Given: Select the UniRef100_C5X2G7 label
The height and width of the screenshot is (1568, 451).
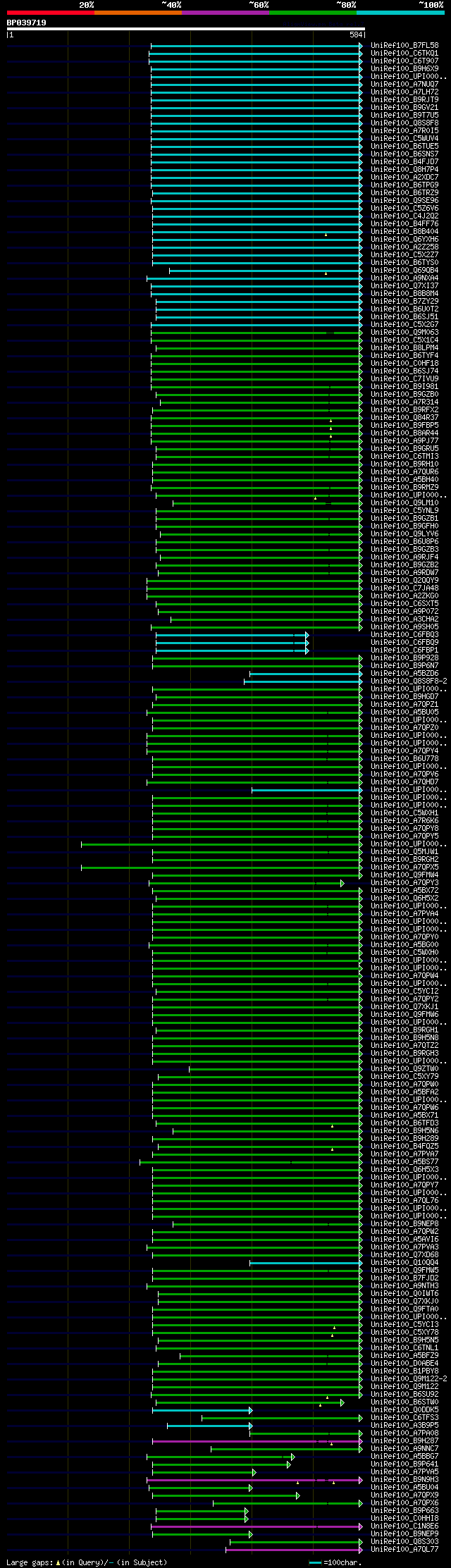Looking at the screenshot, I should 404,325.
